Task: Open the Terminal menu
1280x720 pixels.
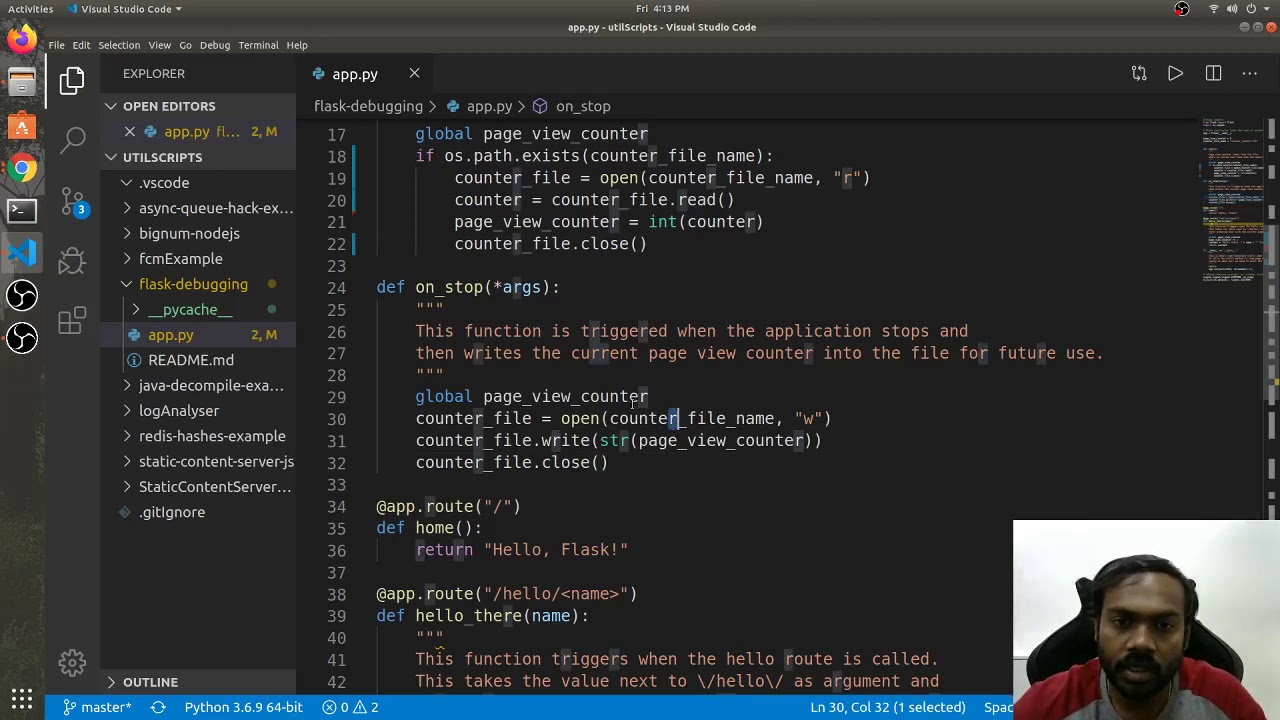Action: point(258,45)
